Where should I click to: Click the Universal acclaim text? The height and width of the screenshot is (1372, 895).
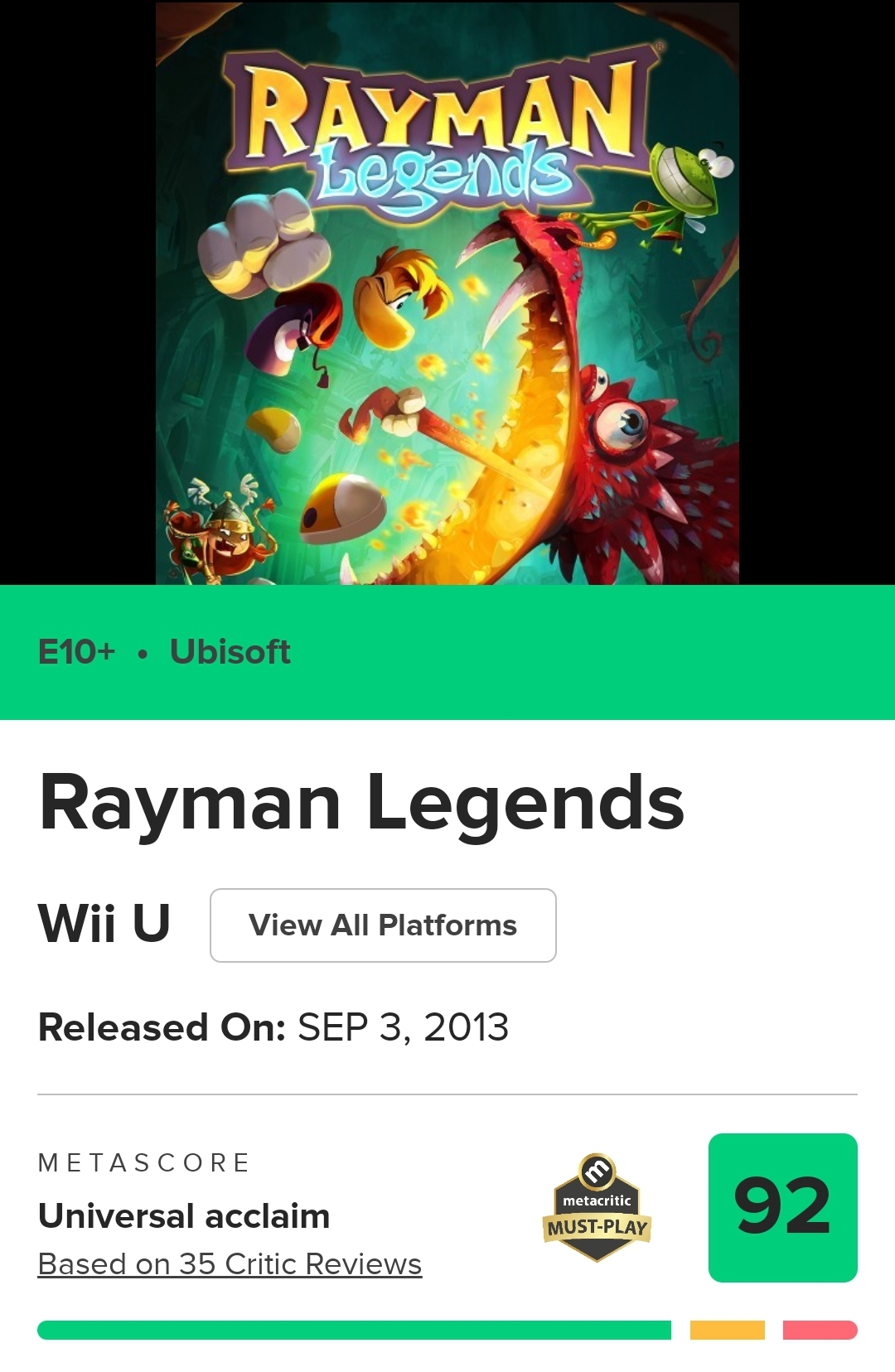pyautogui.click(x=184, y=1215)
